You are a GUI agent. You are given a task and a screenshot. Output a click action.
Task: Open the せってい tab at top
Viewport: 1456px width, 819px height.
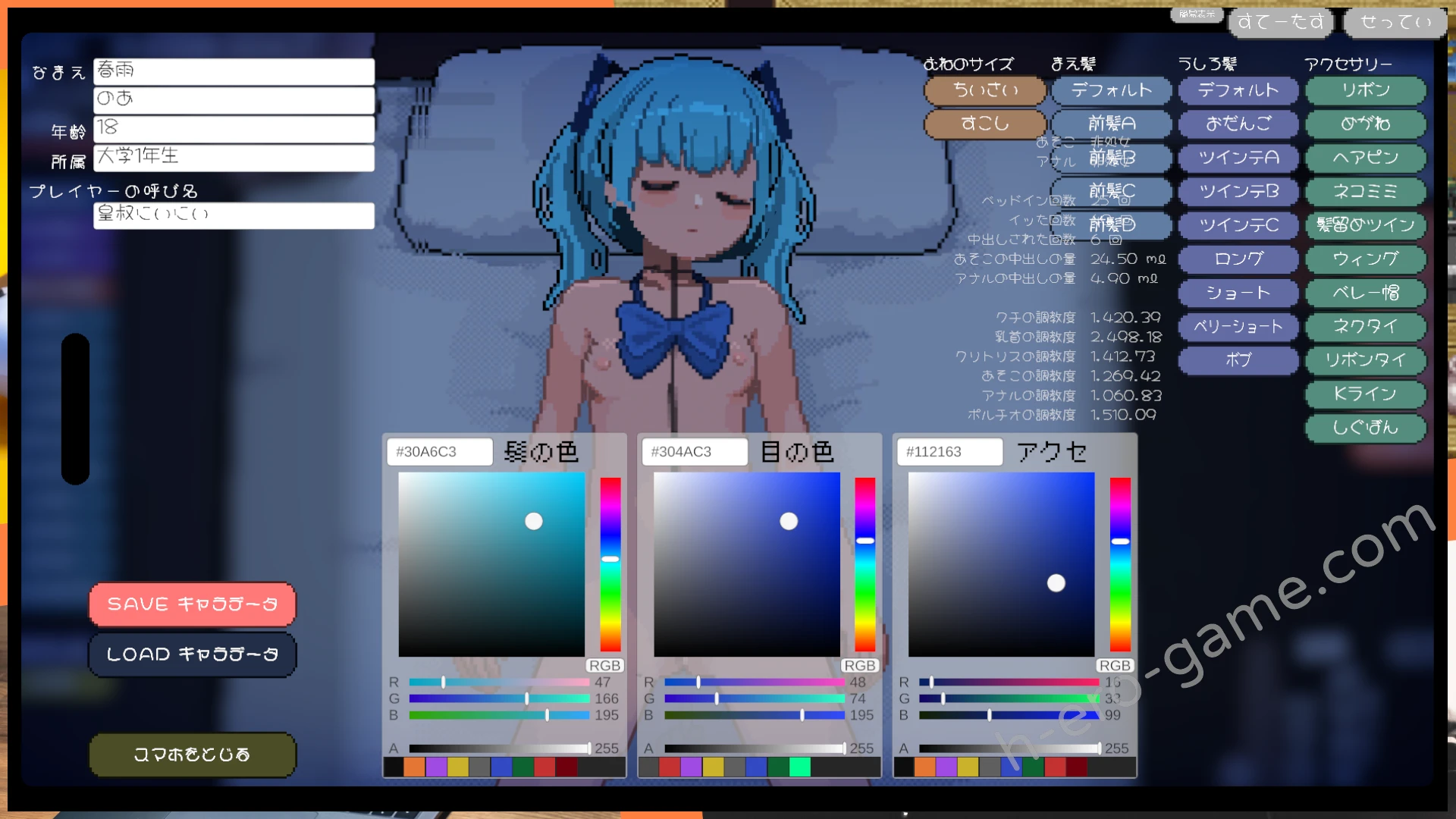click(x=1395, y=22)
